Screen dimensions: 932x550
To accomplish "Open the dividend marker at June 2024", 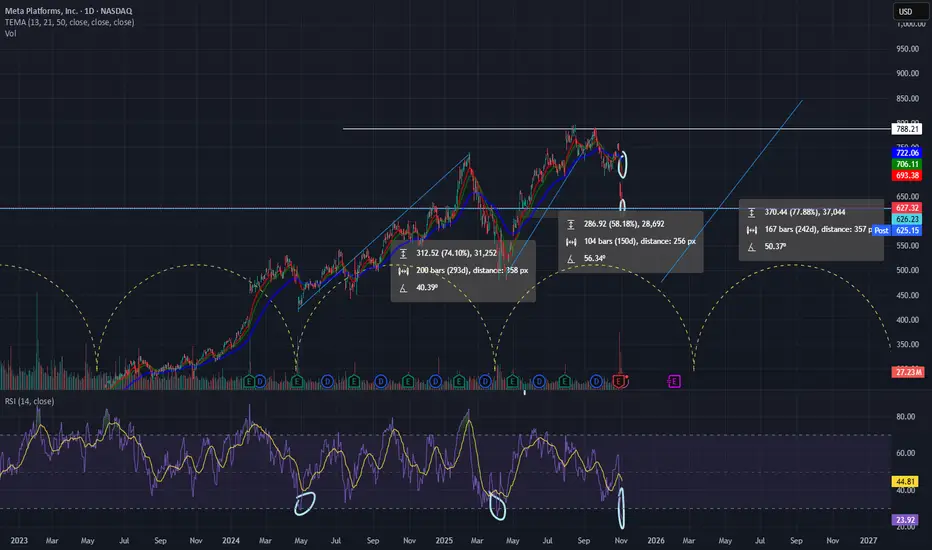I will pos(327,381).
